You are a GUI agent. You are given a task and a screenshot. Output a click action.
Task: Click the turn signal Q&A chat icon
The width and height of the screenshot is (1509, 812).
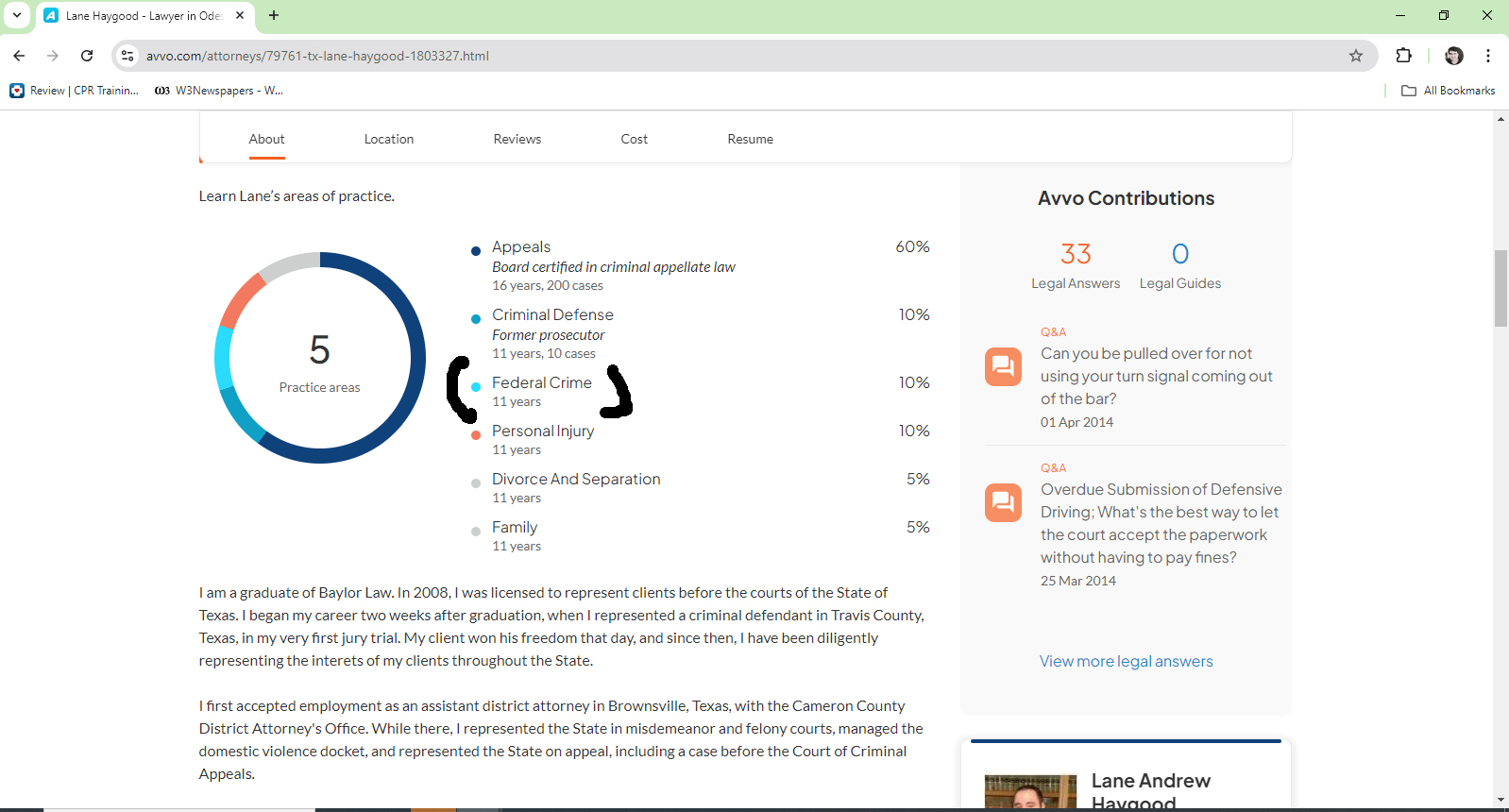[1003, 366]
